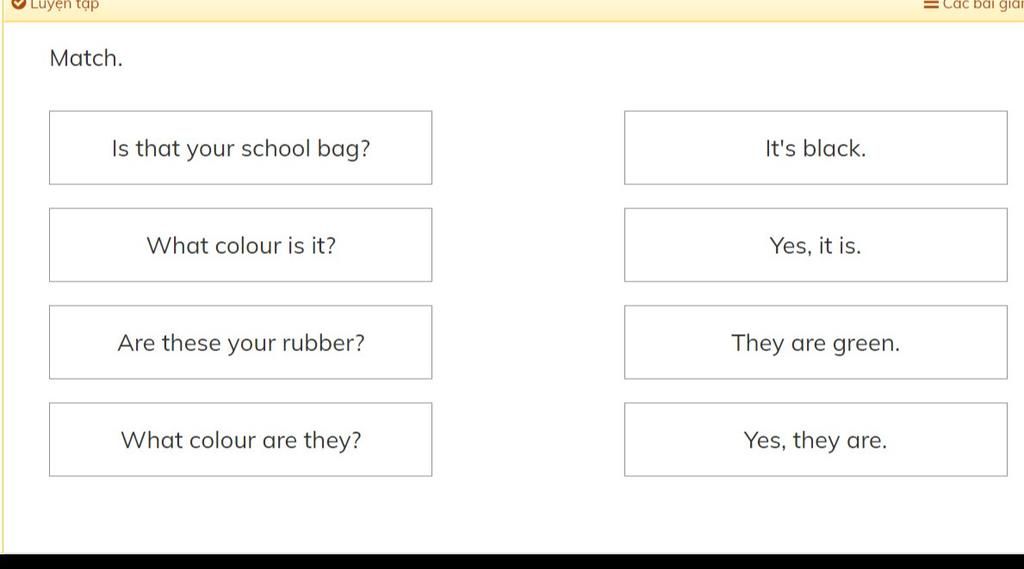Choose the 'Yes, it is.' answer card
This screenshot has height=569, width=1024.
tap(816, 245)
